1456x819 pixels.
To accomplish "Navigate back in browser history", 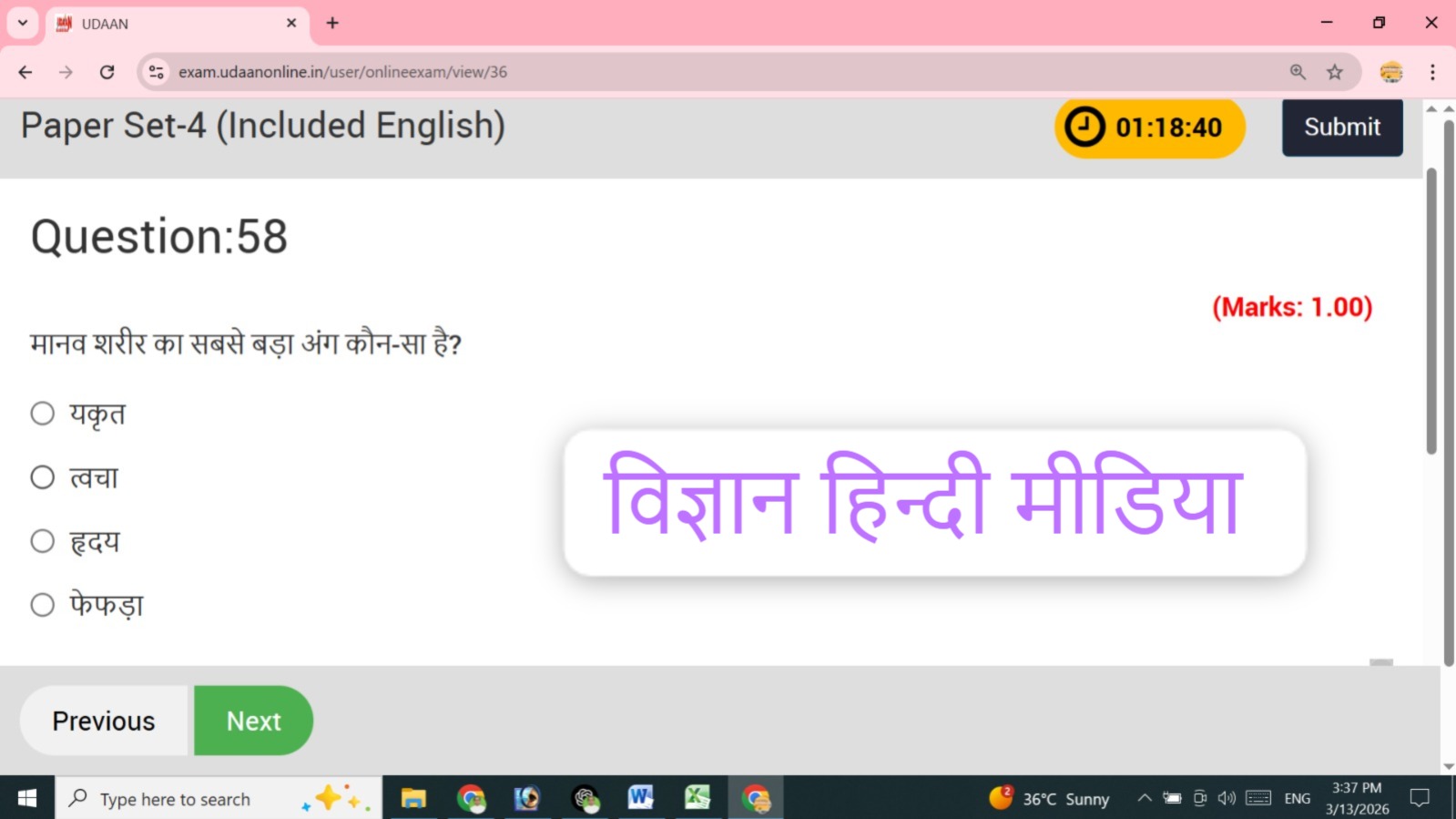I will pos(25,72).
